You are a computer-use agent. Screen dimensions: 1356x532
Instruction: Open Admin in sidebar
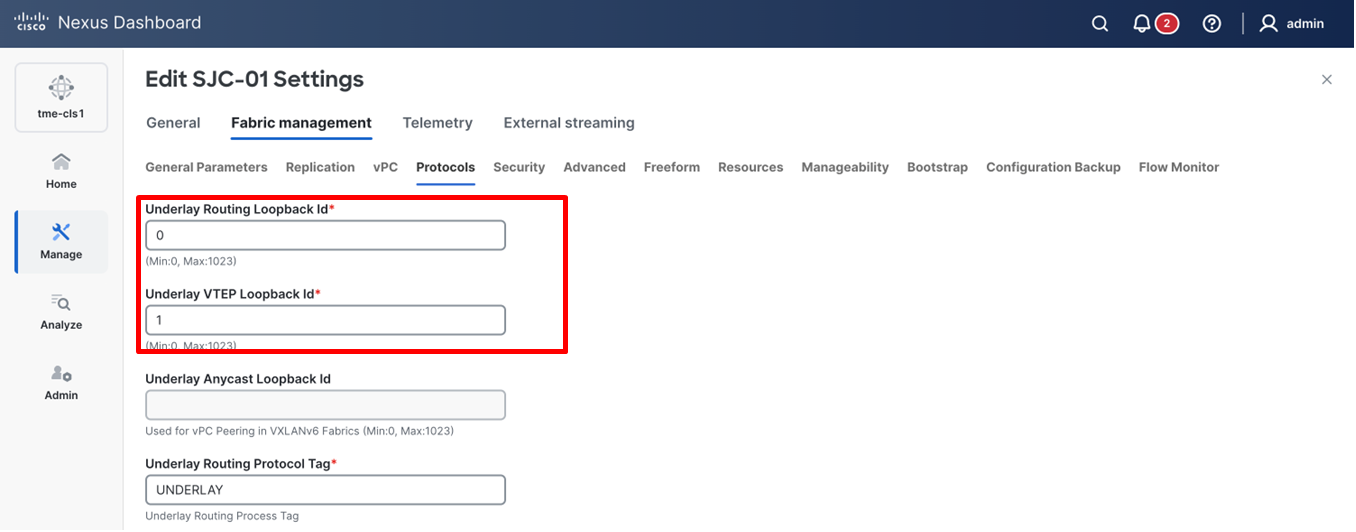pyautogui.click(x=61, y=382)
